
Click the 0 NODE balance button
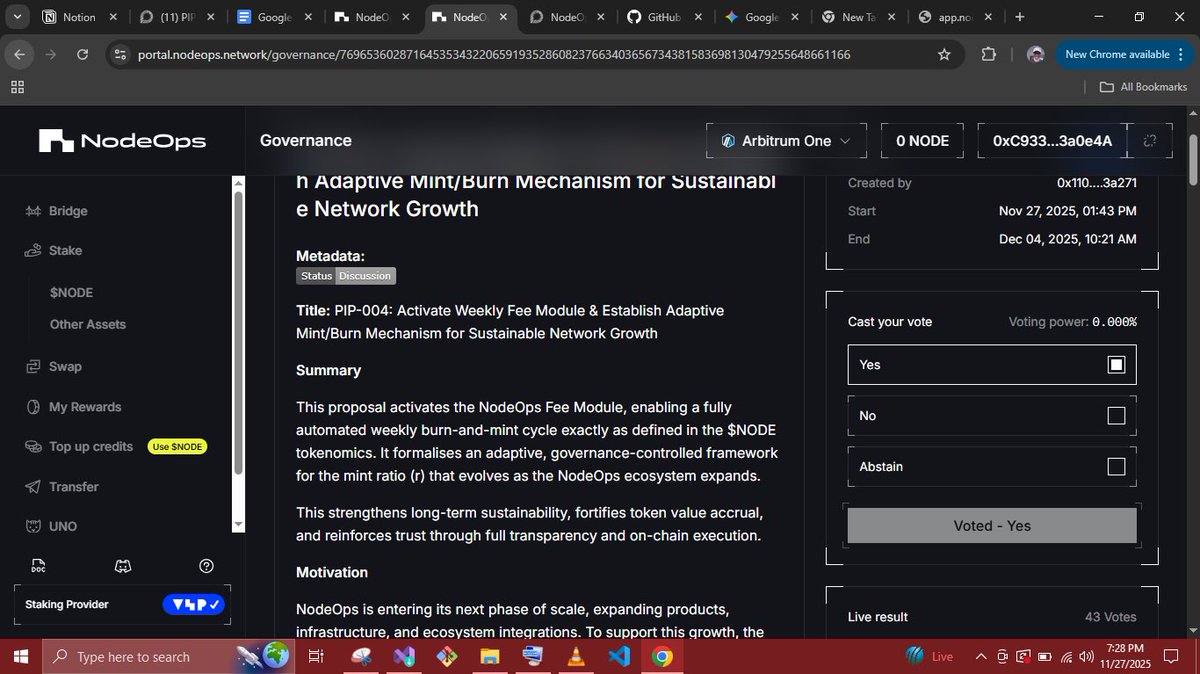922,141
